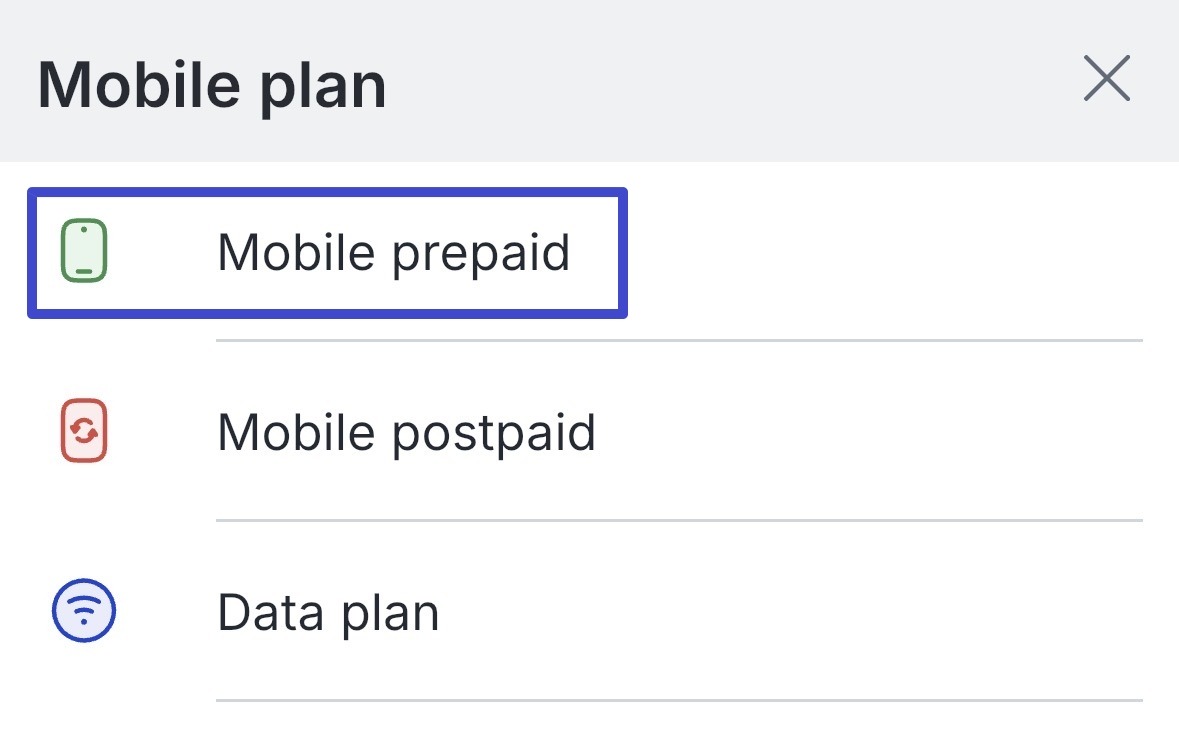The image size is (1179, 746).
Task: Tap the circular Wi-Fi signal icon
Action: pyautogui.click(x=84, y=611)
